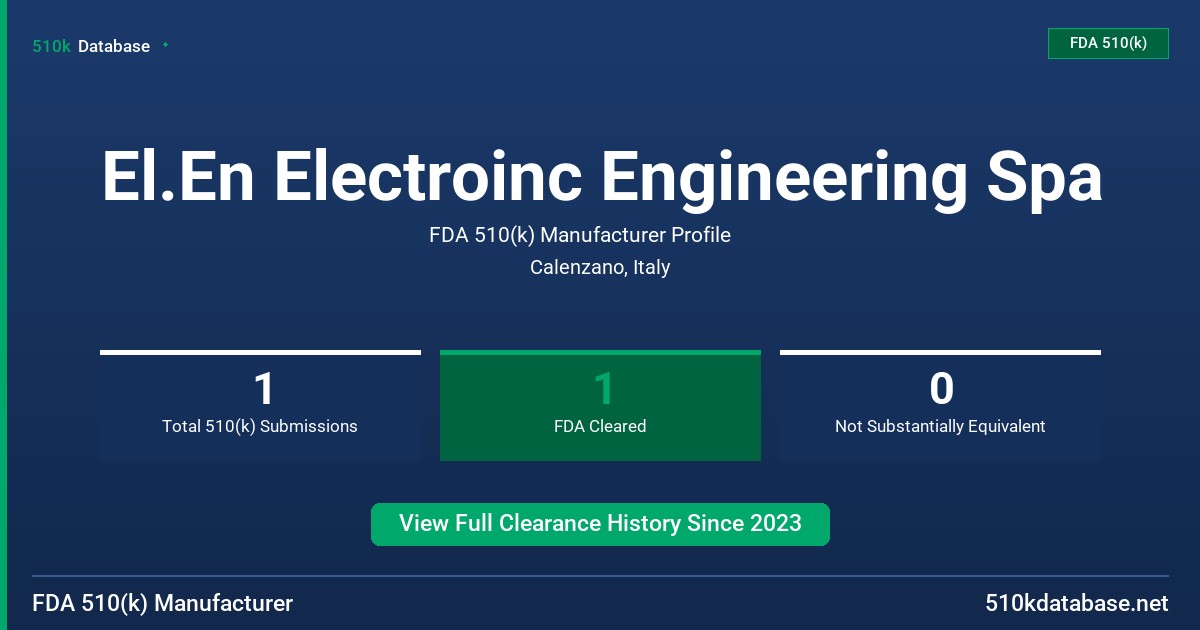The image size is (1200, 630).
Task: Open the Total 510(k) Submissions card
Action: pyautogui.click(x=260, y=406)
